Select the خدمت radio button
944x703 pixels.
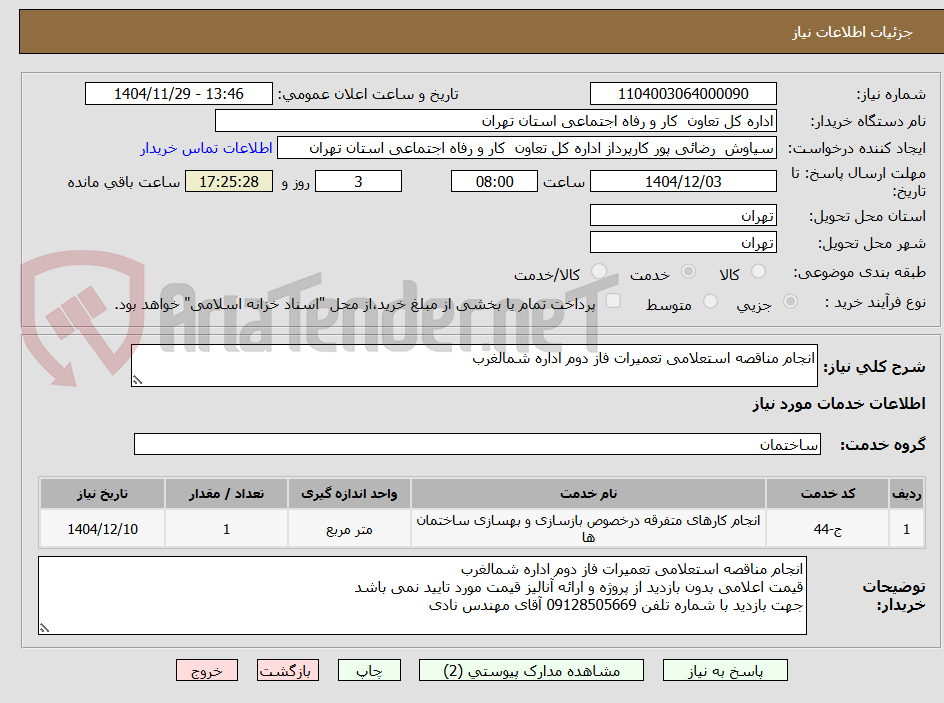coord(688,271)
